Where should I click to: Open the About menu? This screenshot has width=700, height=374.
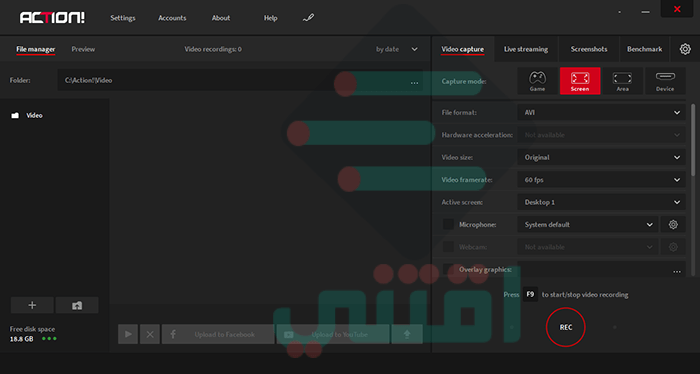click(x=221, y=18)
